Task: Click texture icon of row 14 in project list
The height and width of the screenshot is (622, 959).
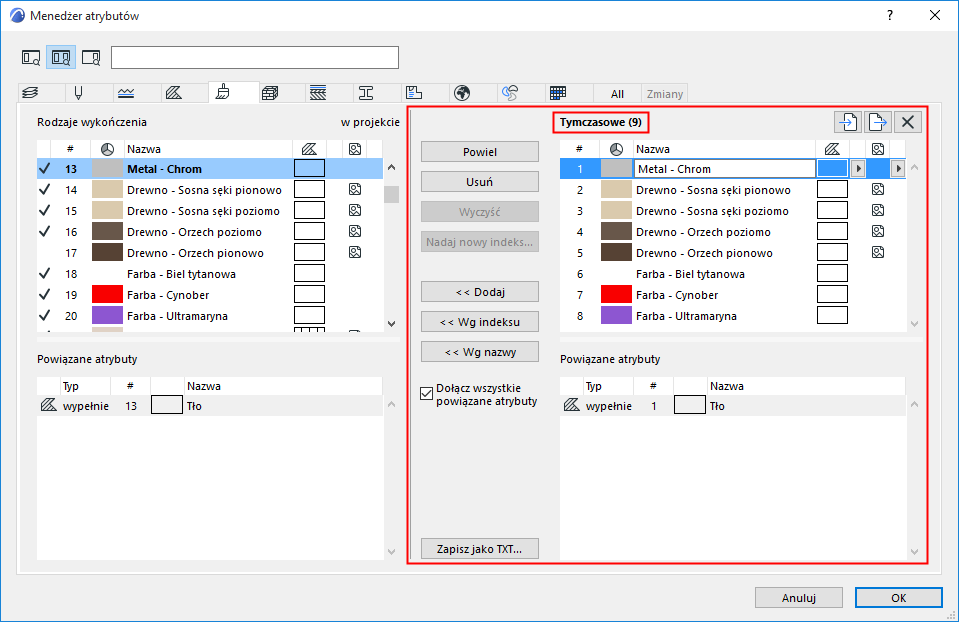Action: 355,190
